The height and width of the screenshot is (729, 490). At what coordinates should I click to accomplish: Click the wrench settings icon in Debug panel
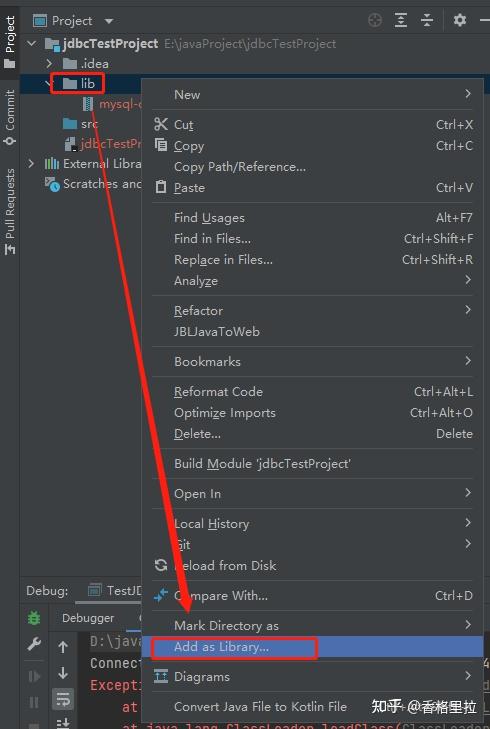tap(34, 644)
